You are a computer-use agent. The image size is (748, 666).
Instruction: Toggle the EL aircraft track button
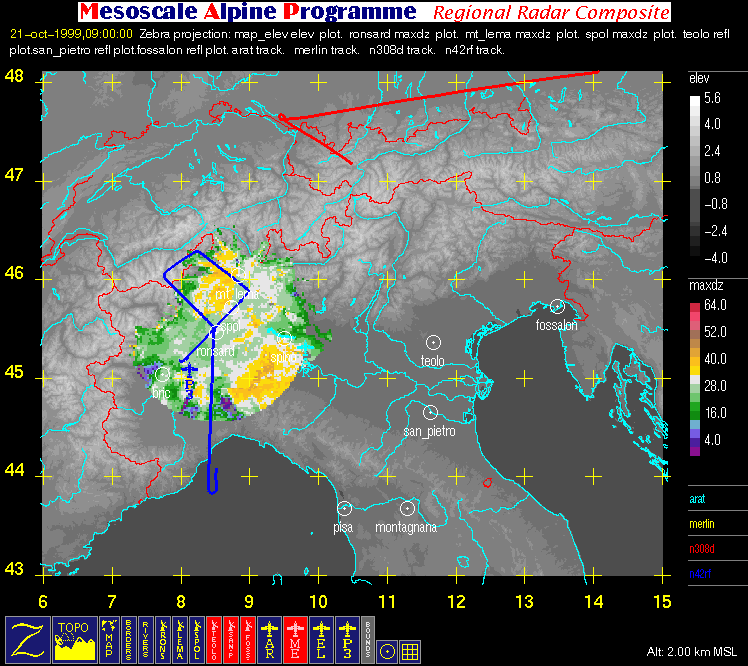tap(322, 640)
